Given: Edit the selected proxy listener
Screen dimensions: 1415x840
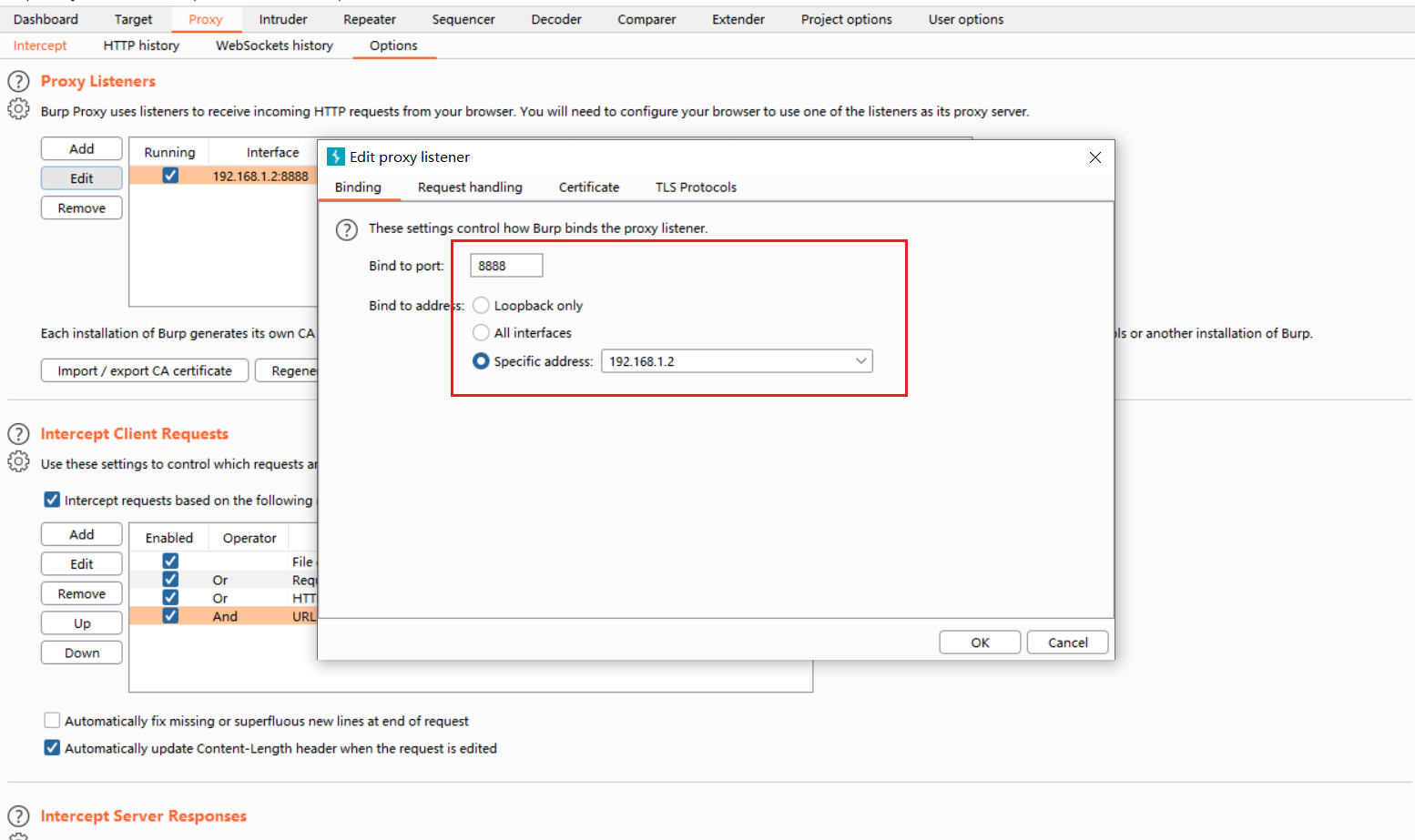Looking at the screenshot, I should [82, 178].
